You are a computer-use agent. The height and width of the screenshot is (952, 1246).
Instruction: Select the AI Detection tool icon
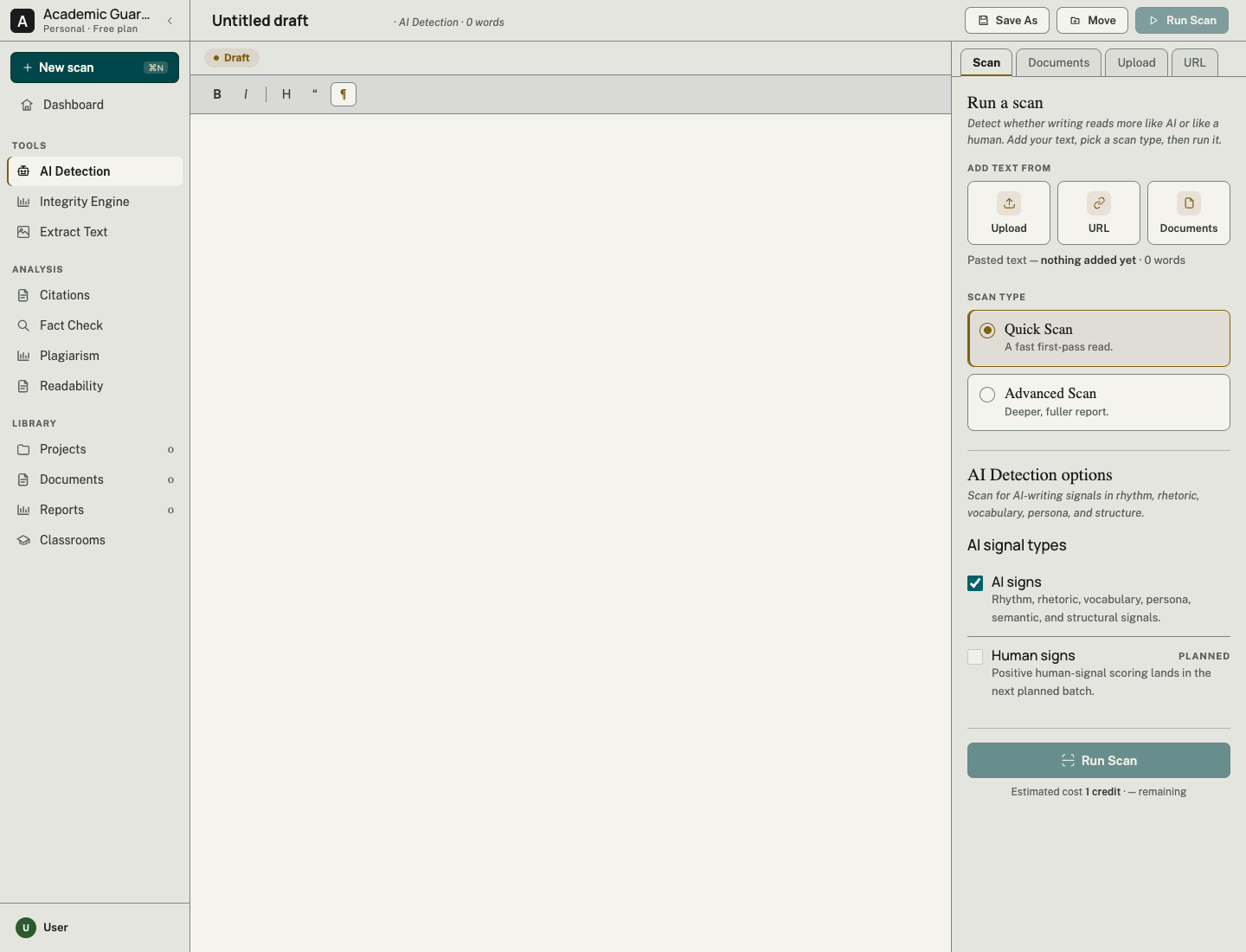[23, 171]
